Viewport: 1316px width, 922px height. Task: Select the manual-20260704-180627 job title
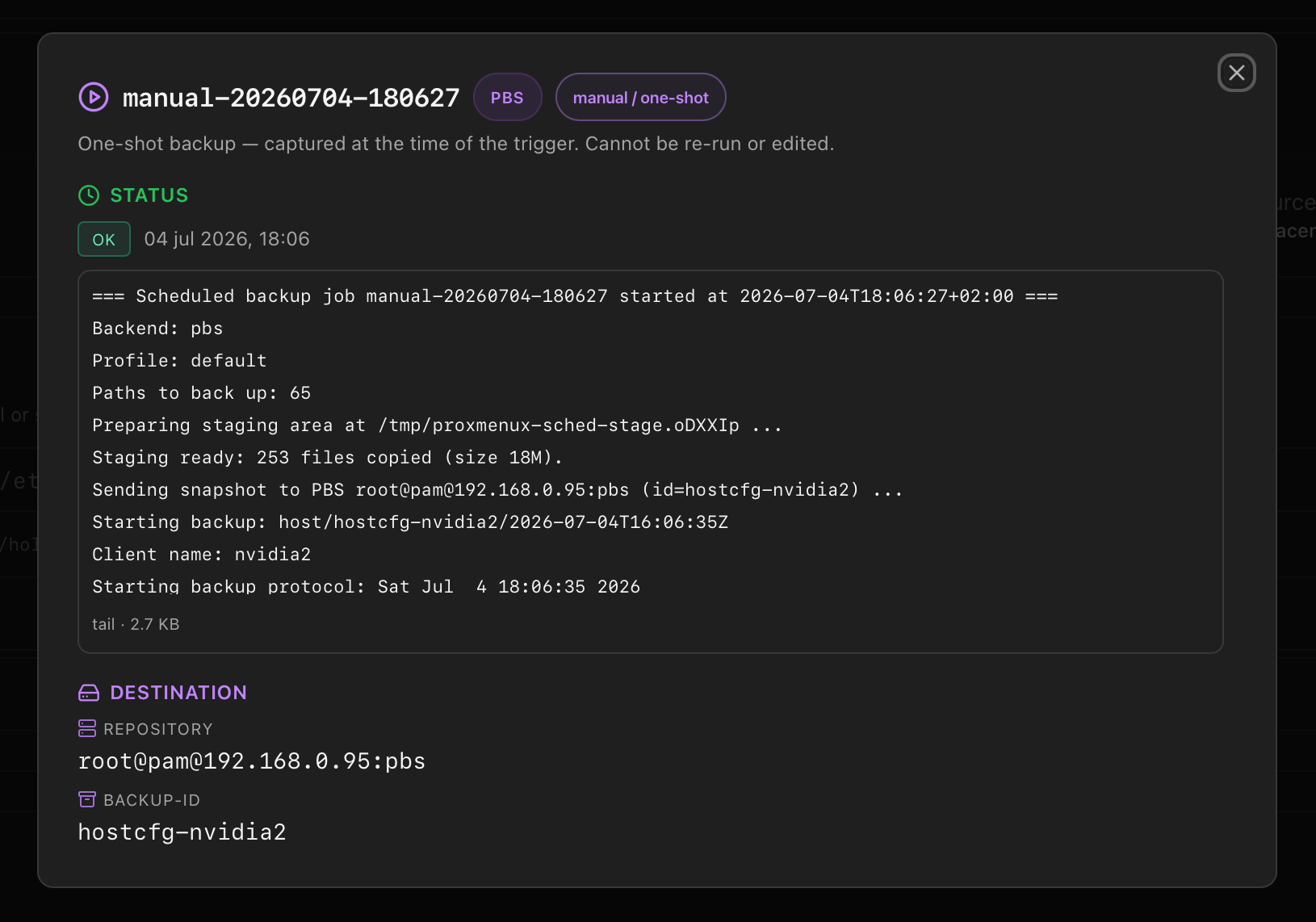coord(291,98)
